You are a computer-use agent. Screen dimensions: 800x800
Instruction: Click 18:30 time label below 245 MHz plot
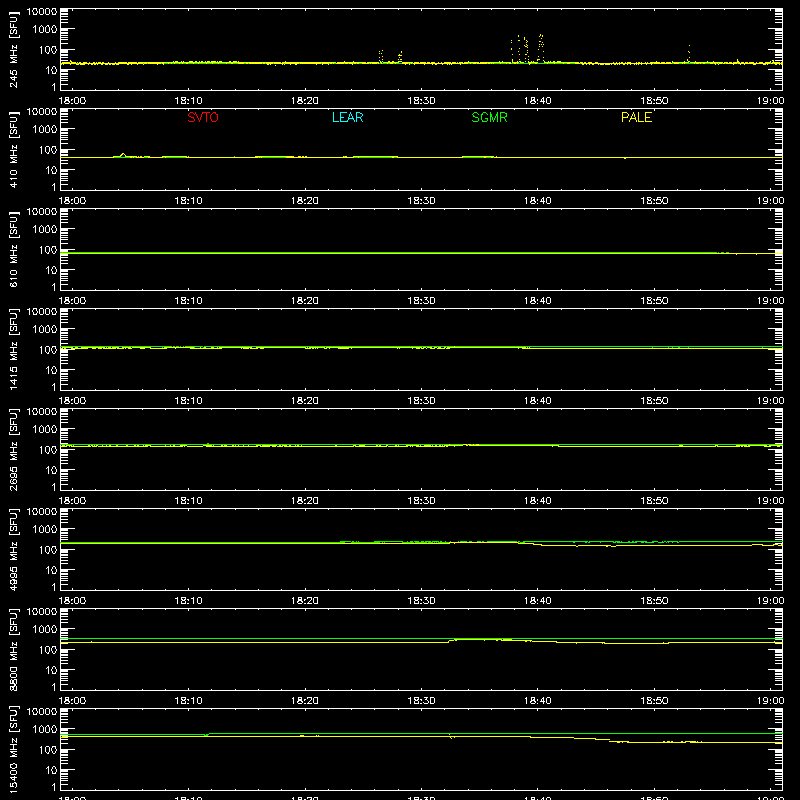421,101
